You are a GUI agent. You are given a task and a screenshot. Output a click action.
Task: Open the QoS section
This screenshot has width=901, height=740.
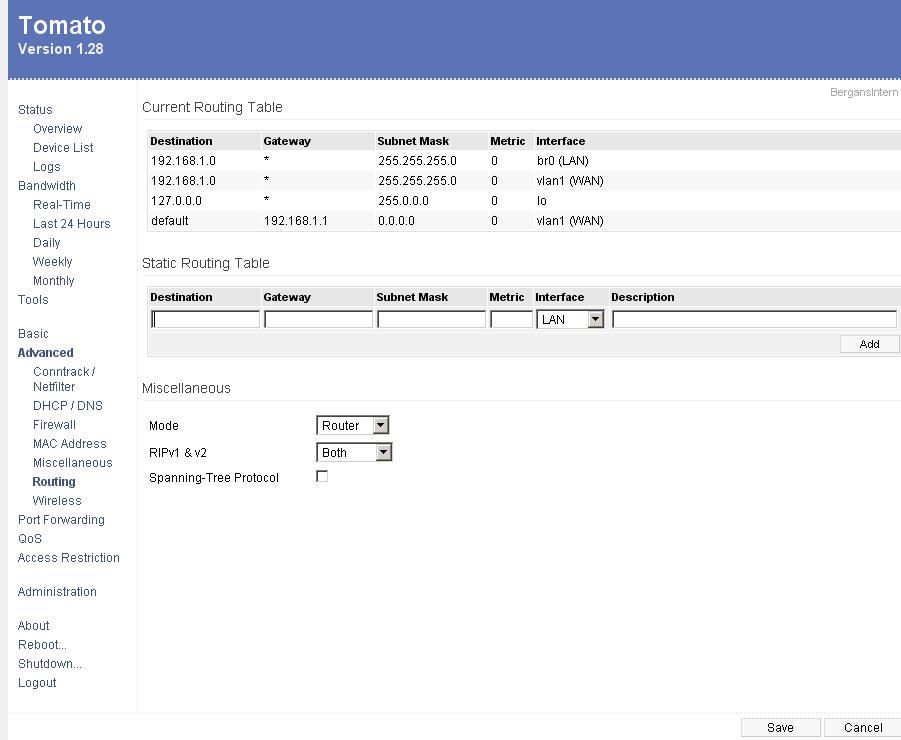pos(29,538)
